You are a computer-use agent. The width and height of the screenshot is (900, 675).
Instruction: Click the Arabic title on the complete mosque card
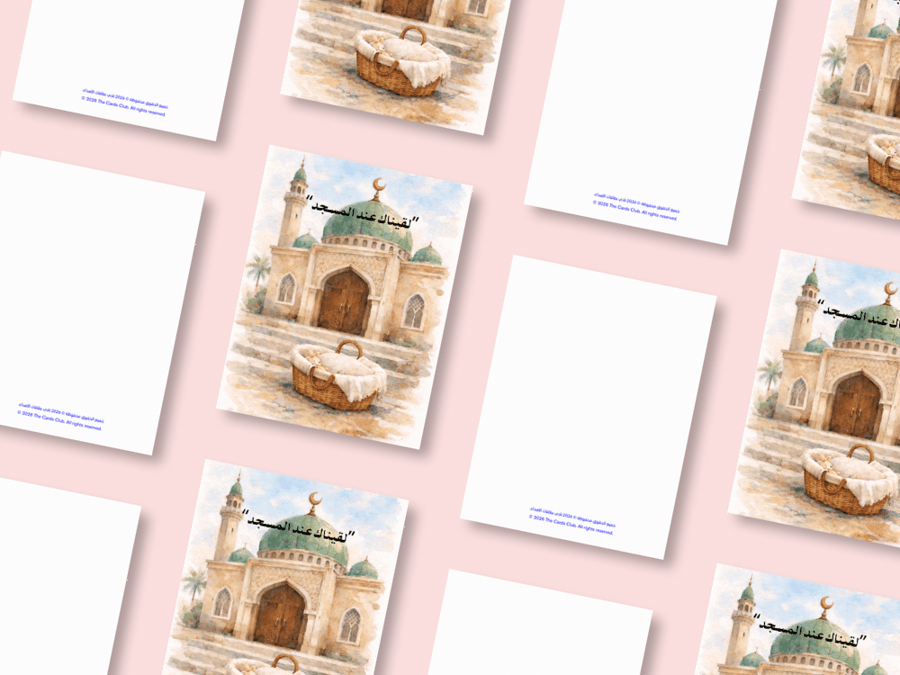click(363, 214)
